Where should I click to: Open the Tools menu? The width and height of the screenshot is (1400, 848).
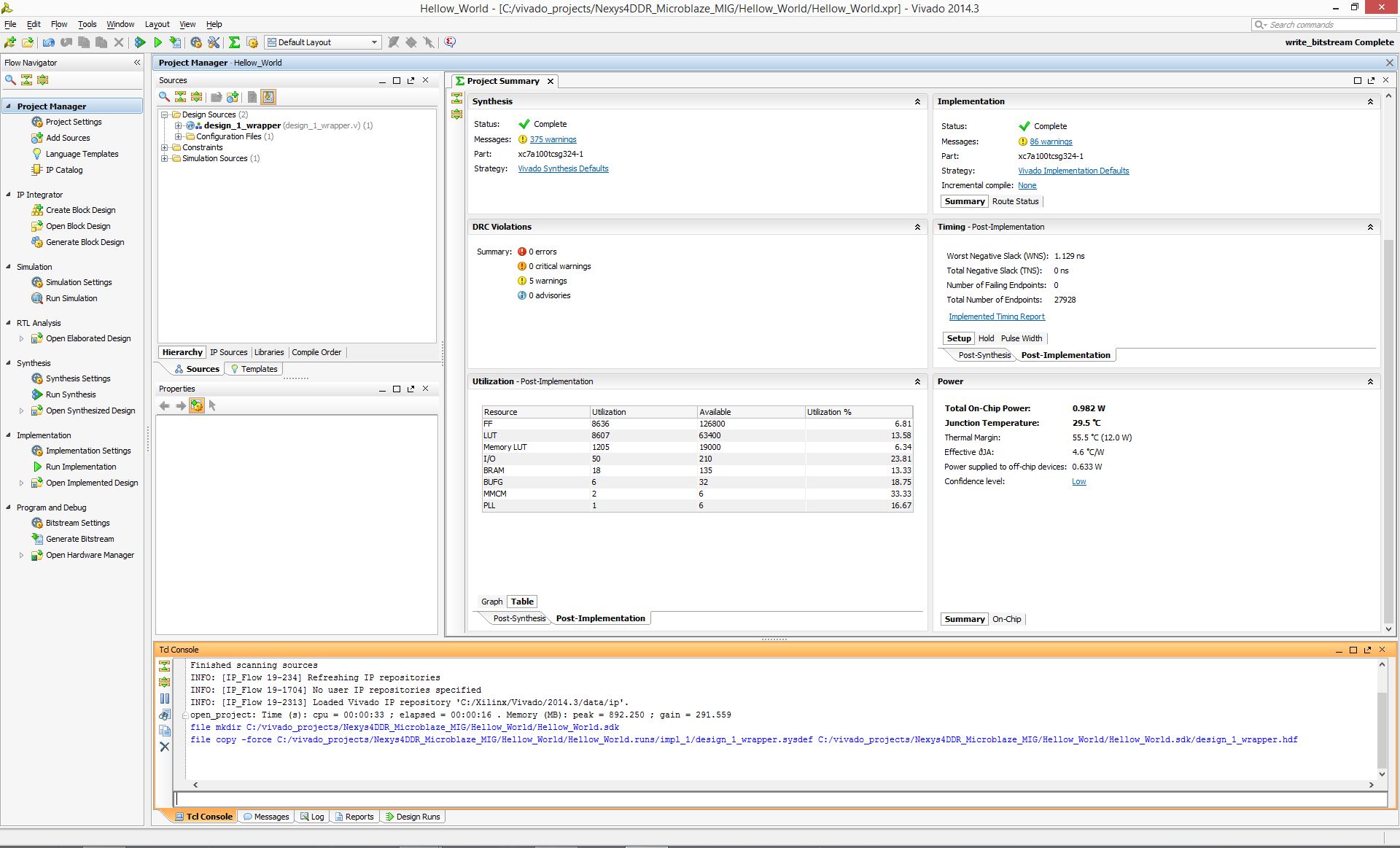click(87, 24)
